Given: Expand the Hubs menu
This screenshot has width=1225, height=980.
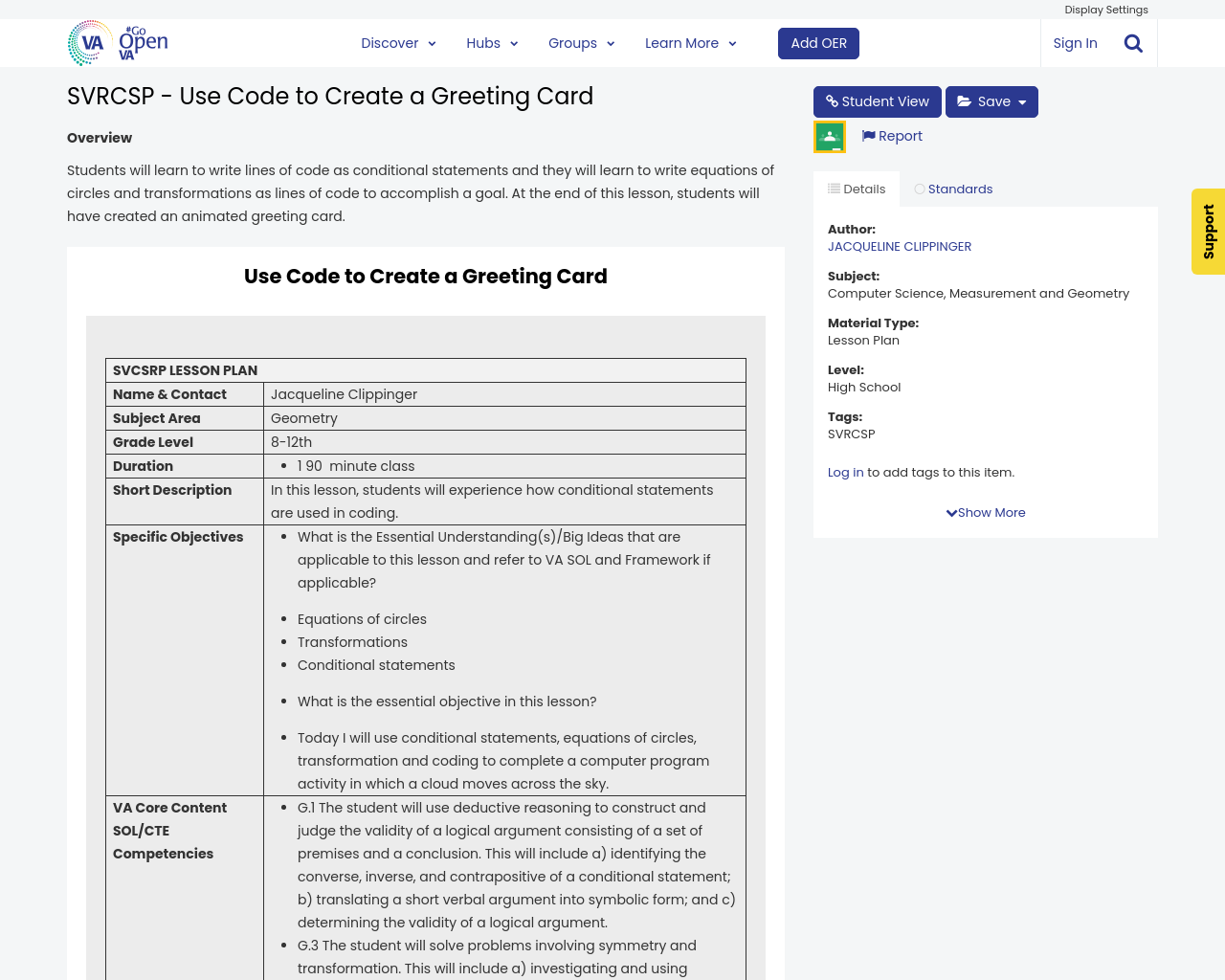Looking at the screenshot, I should 492,43.
